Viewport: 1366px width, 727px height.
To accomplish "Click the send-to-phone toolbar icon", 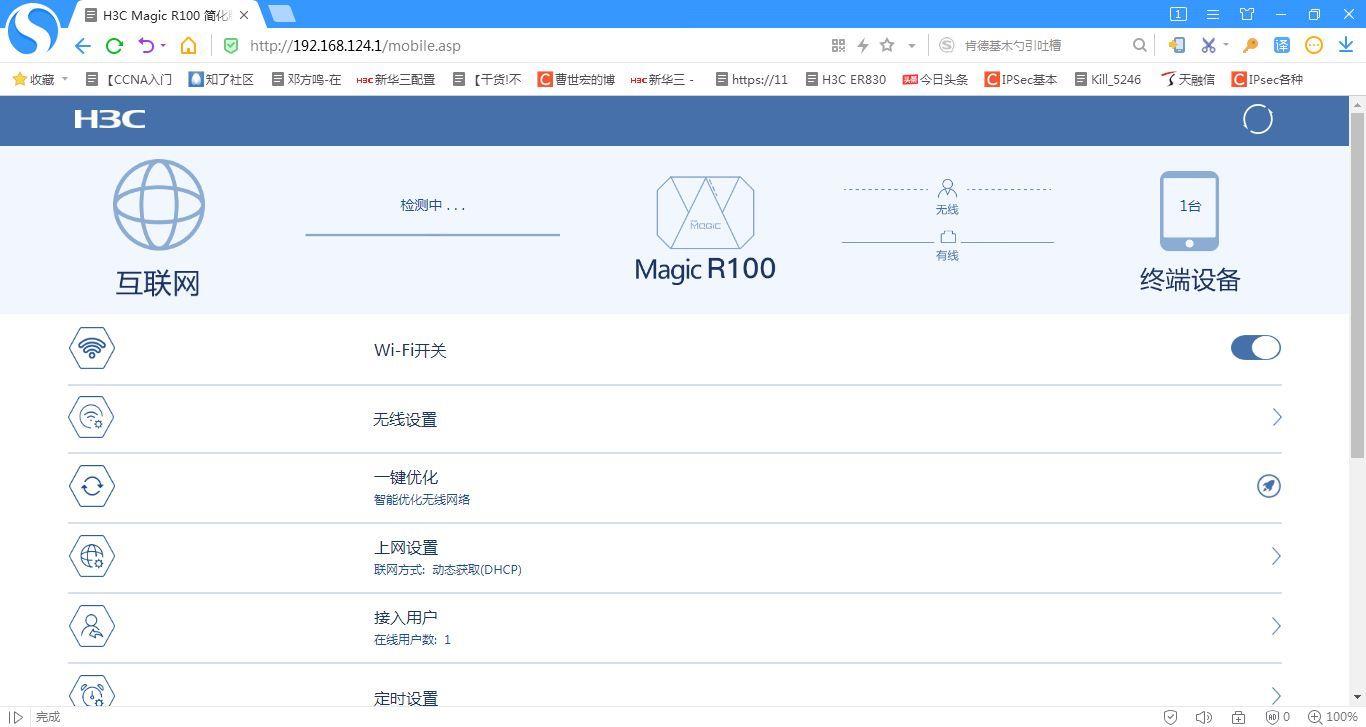I will 1177,45.
